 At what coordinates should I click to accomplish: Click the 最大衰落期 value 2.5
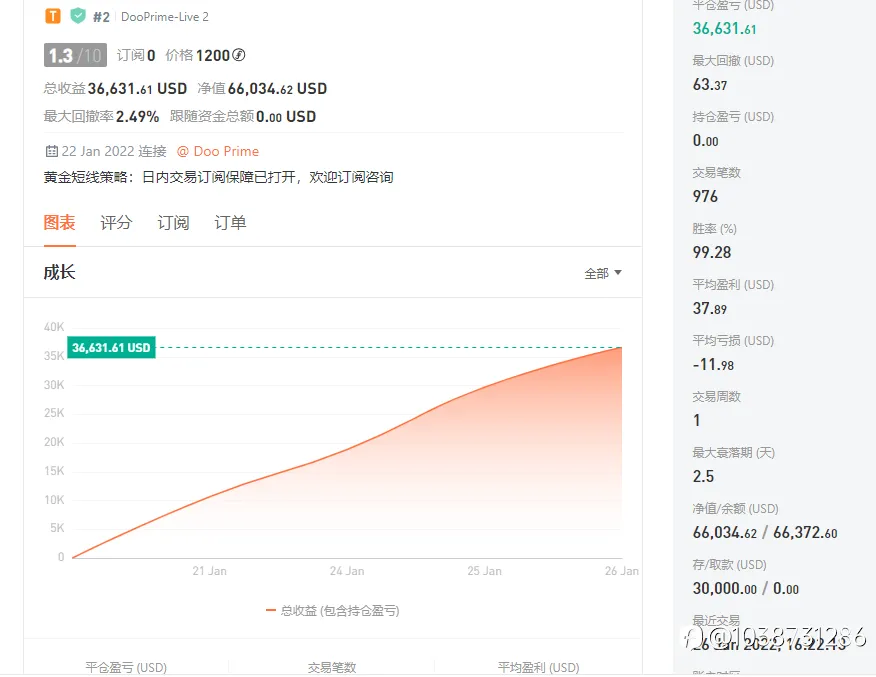click(703, 476)
